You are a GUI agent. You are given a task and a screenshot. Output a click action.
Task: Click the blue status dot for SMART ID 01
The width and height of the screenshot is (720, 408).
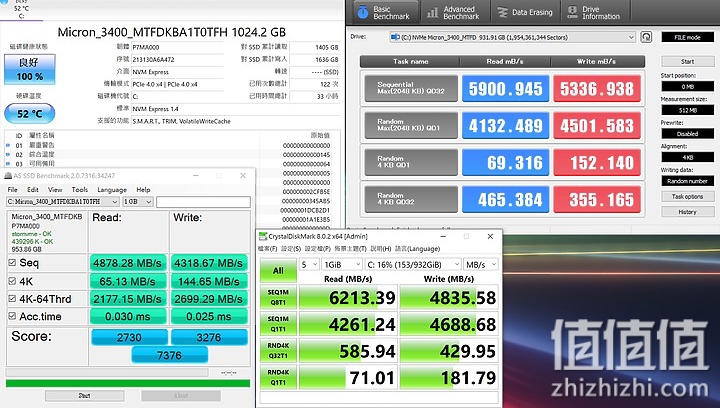8,145
